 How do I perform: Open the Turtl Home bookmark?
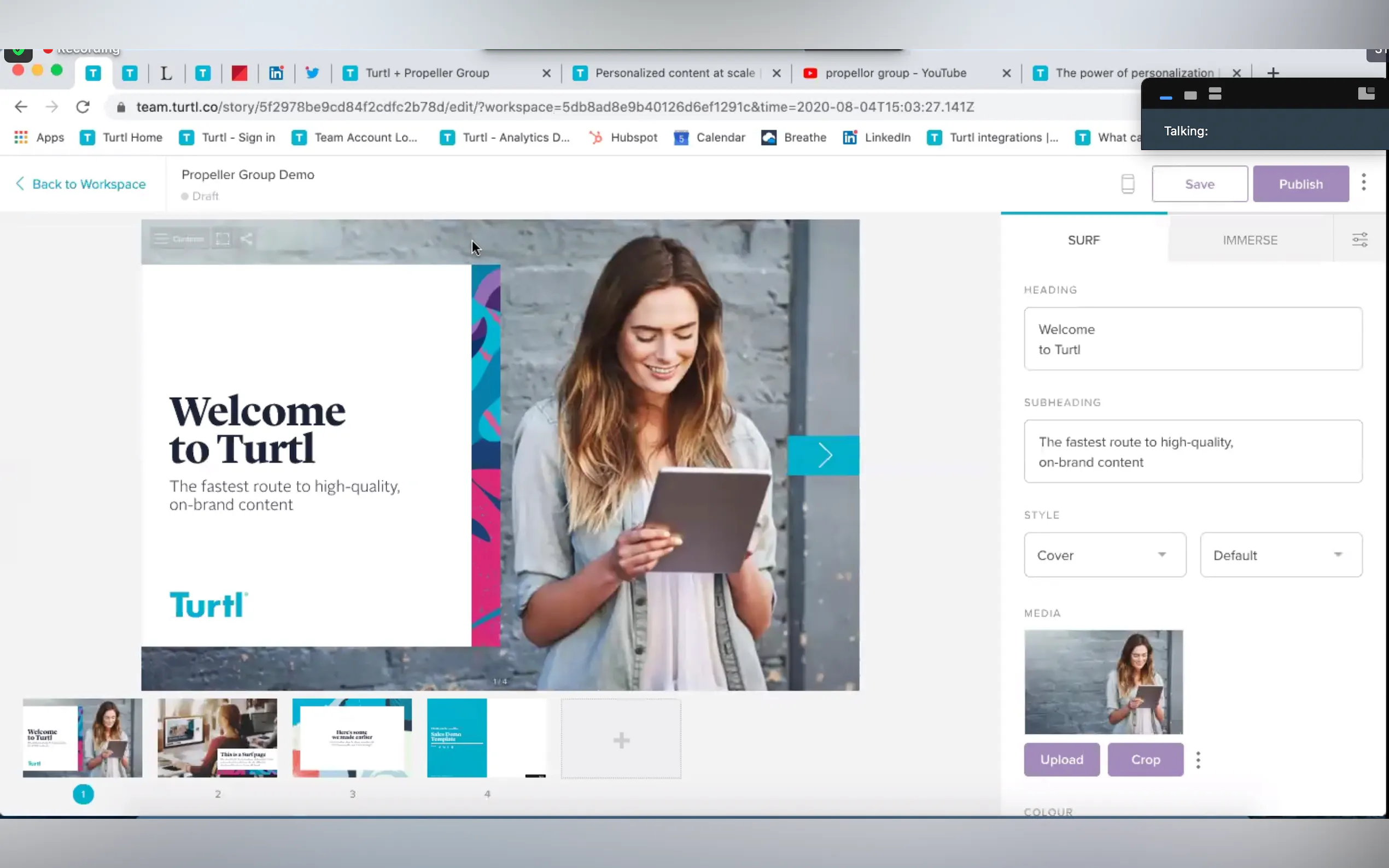(121, 138)
